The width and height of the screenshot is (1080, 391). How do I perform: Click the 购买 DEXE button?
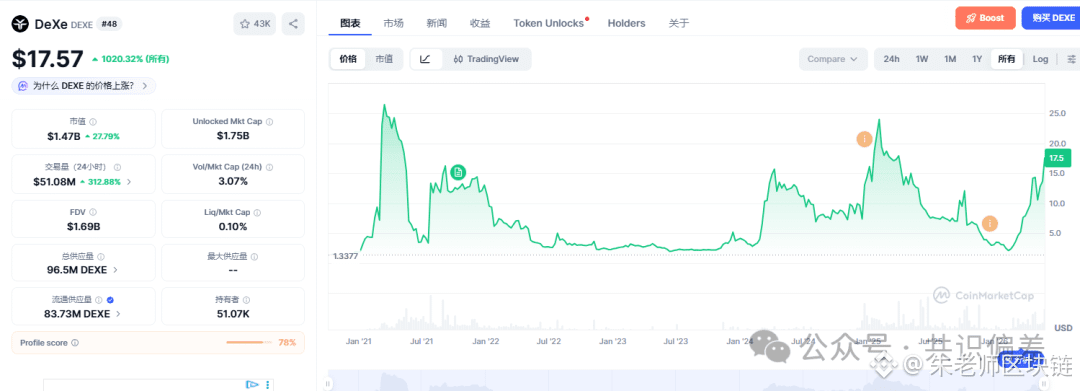point(1050,18)
